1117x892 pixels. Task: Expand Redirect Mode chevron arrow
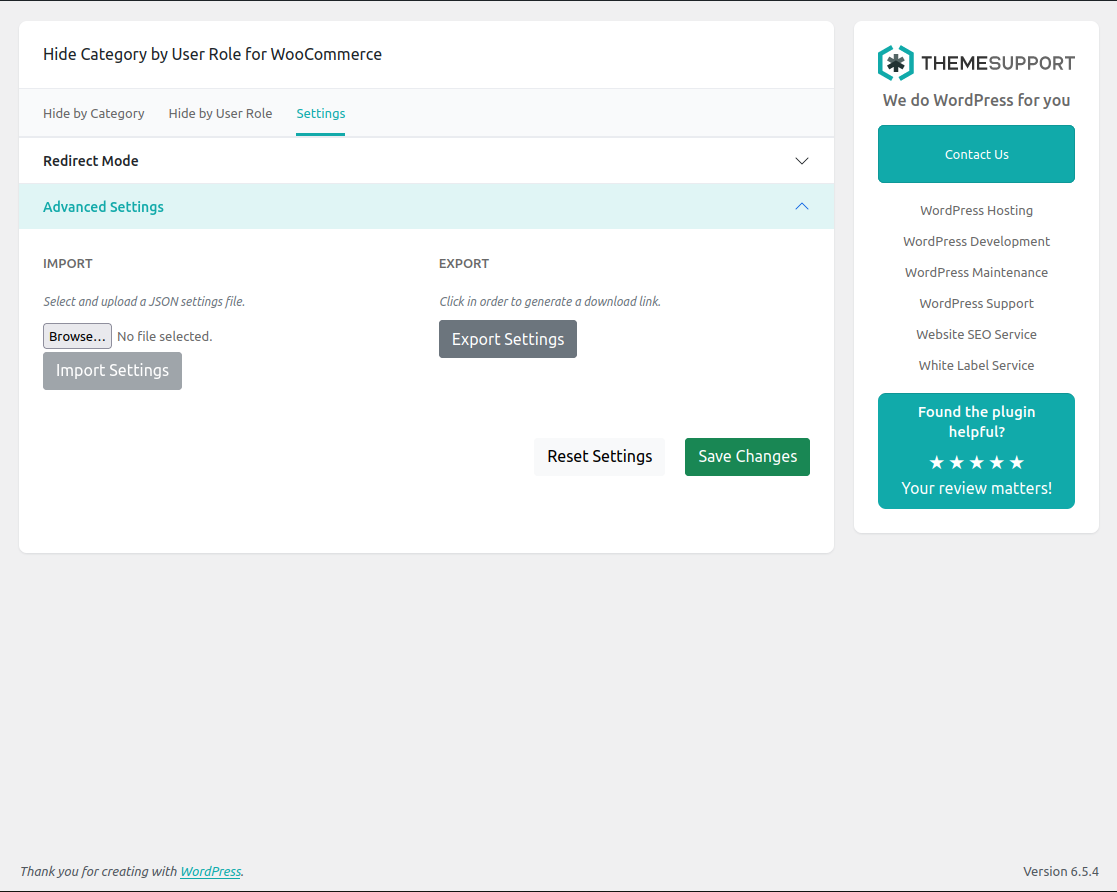tap(801, 161)
